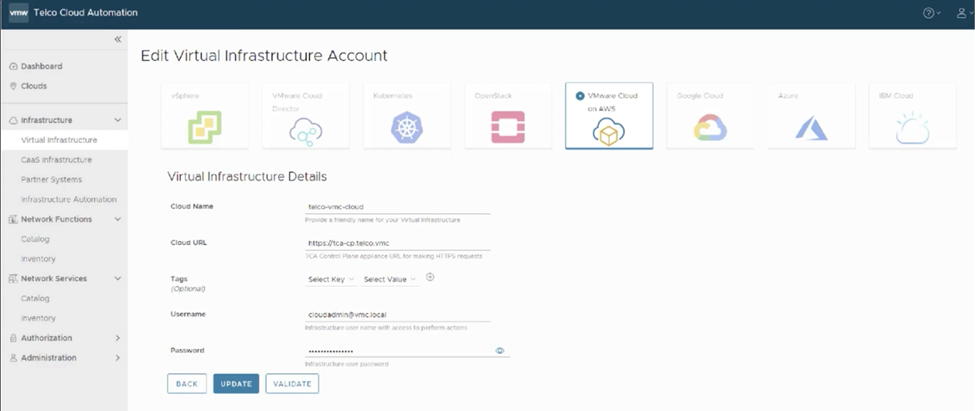Open the help menu icon
Image resolution: width=975 pixels, height=411 pixels.
click(928, 13)
